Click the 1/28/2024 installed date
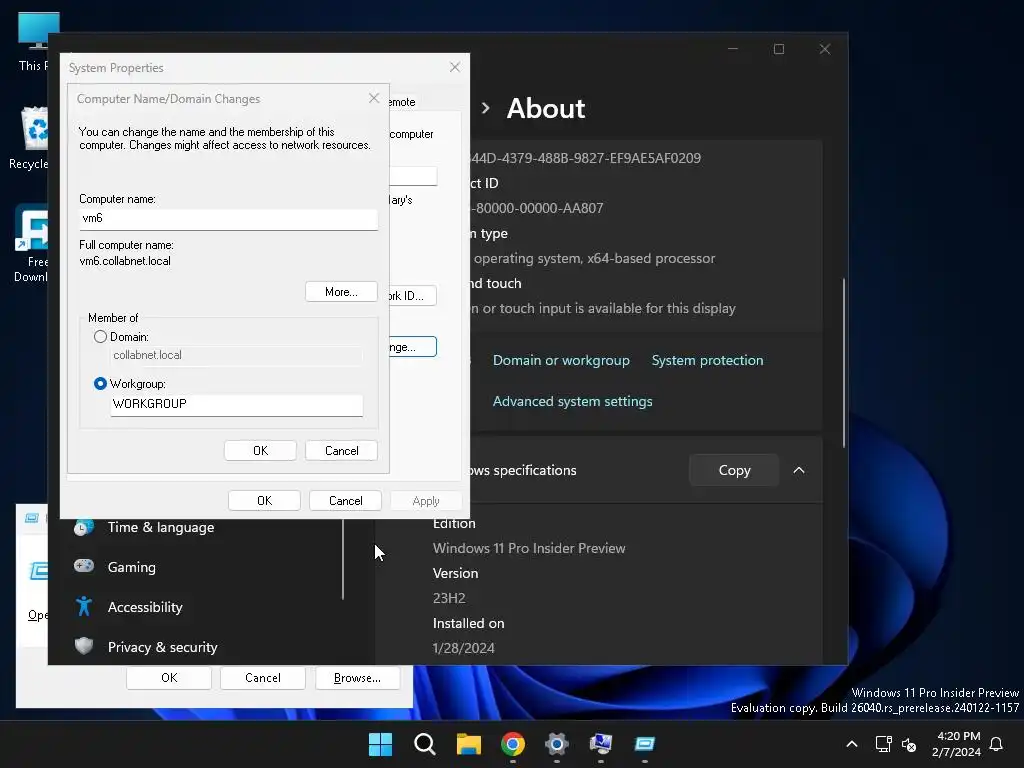1024x768 pixels. (464, 648)
